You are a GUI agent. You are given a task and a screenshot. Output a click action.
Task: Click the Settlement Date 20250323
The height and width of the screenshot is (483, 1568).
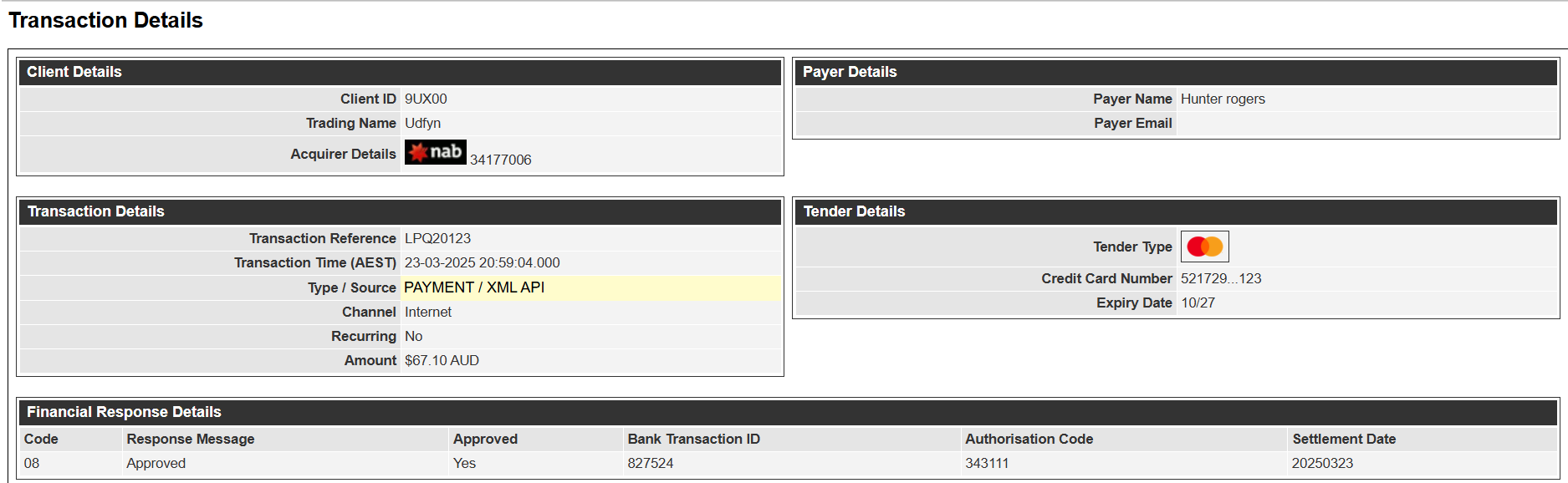[x=1322, y=463]
